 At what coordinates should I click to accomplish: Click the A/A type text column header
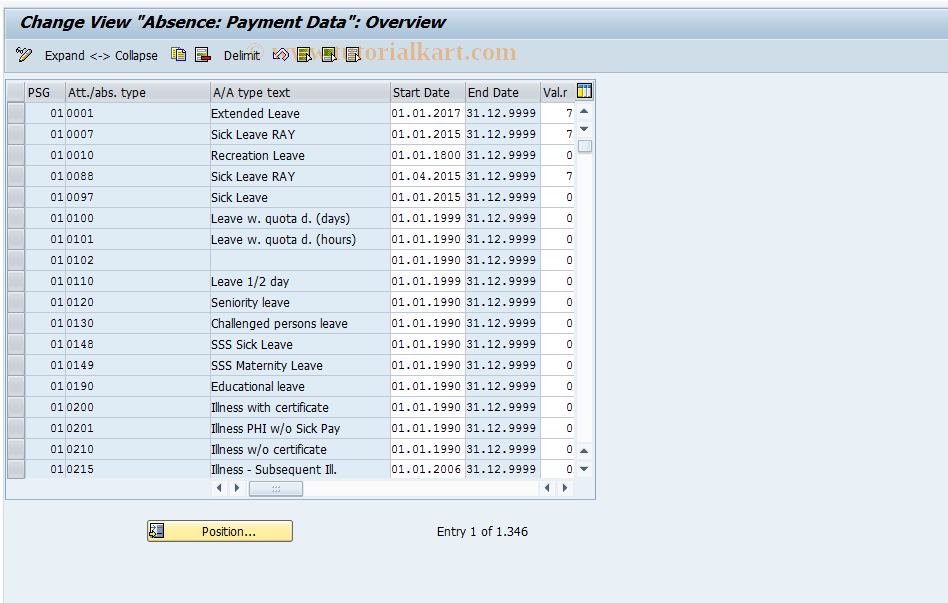click(300, 93)
